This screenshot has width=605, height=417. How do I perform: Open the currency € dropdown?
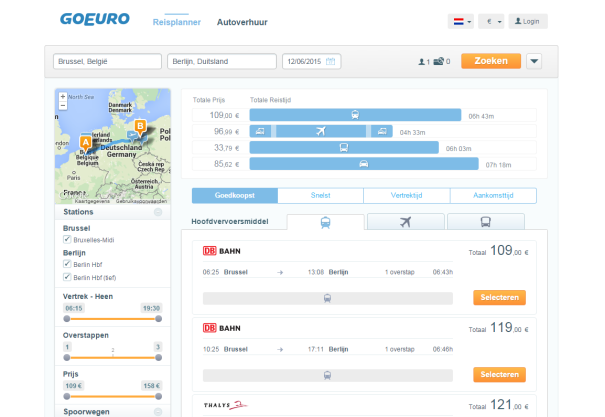(x=491, y=22)
